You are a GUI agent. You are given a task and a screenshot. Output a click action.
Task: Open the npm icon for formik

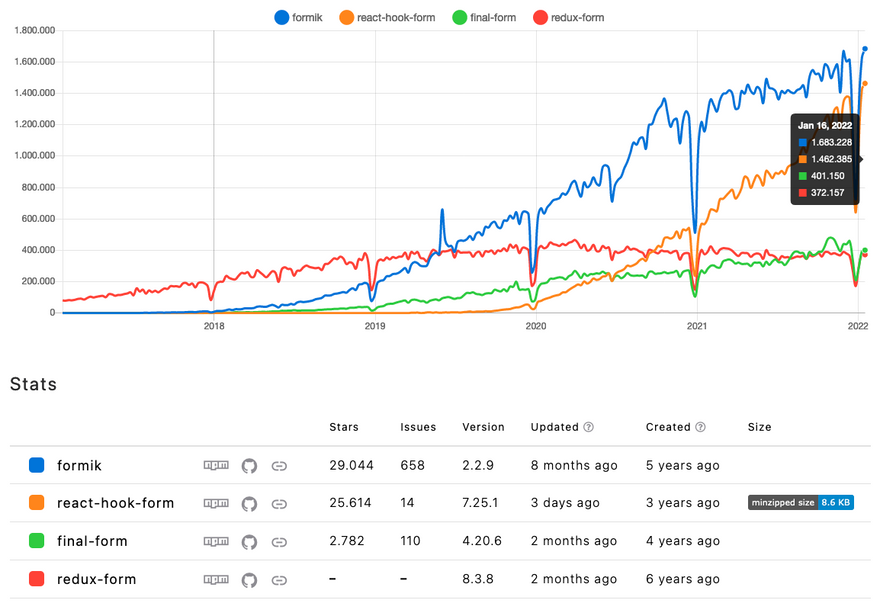tap(216, 465)
